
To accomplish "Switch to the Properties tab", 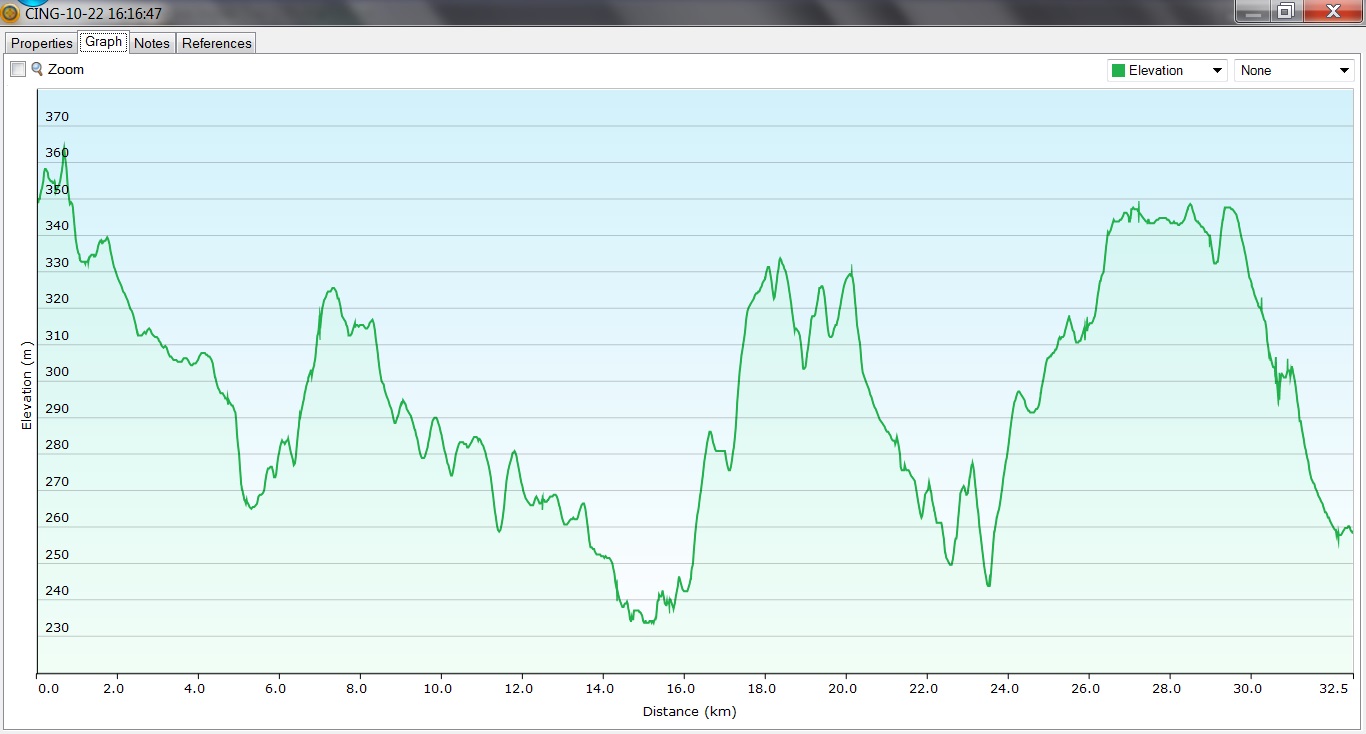I will [x=41, y=43].
